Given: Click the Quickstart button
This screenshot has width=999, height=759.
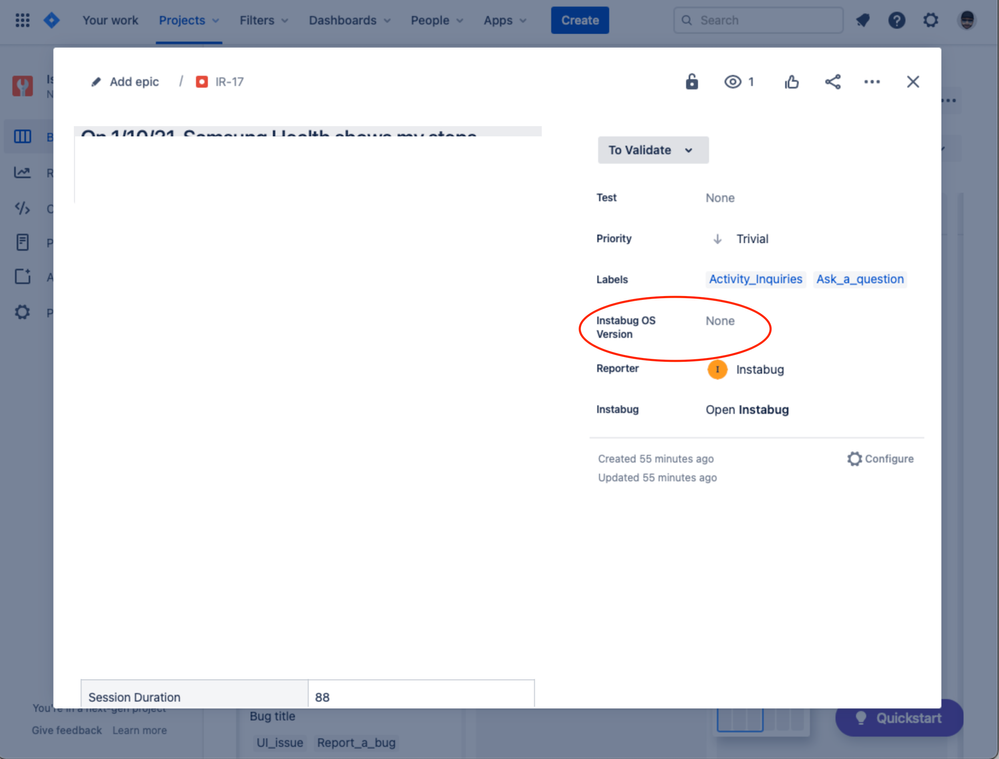Looking at the screenshot, I should click(899, 718).
